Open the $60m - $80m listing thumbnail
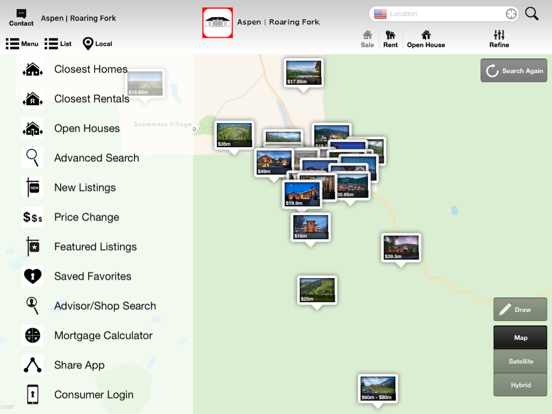 click(378, 389)
